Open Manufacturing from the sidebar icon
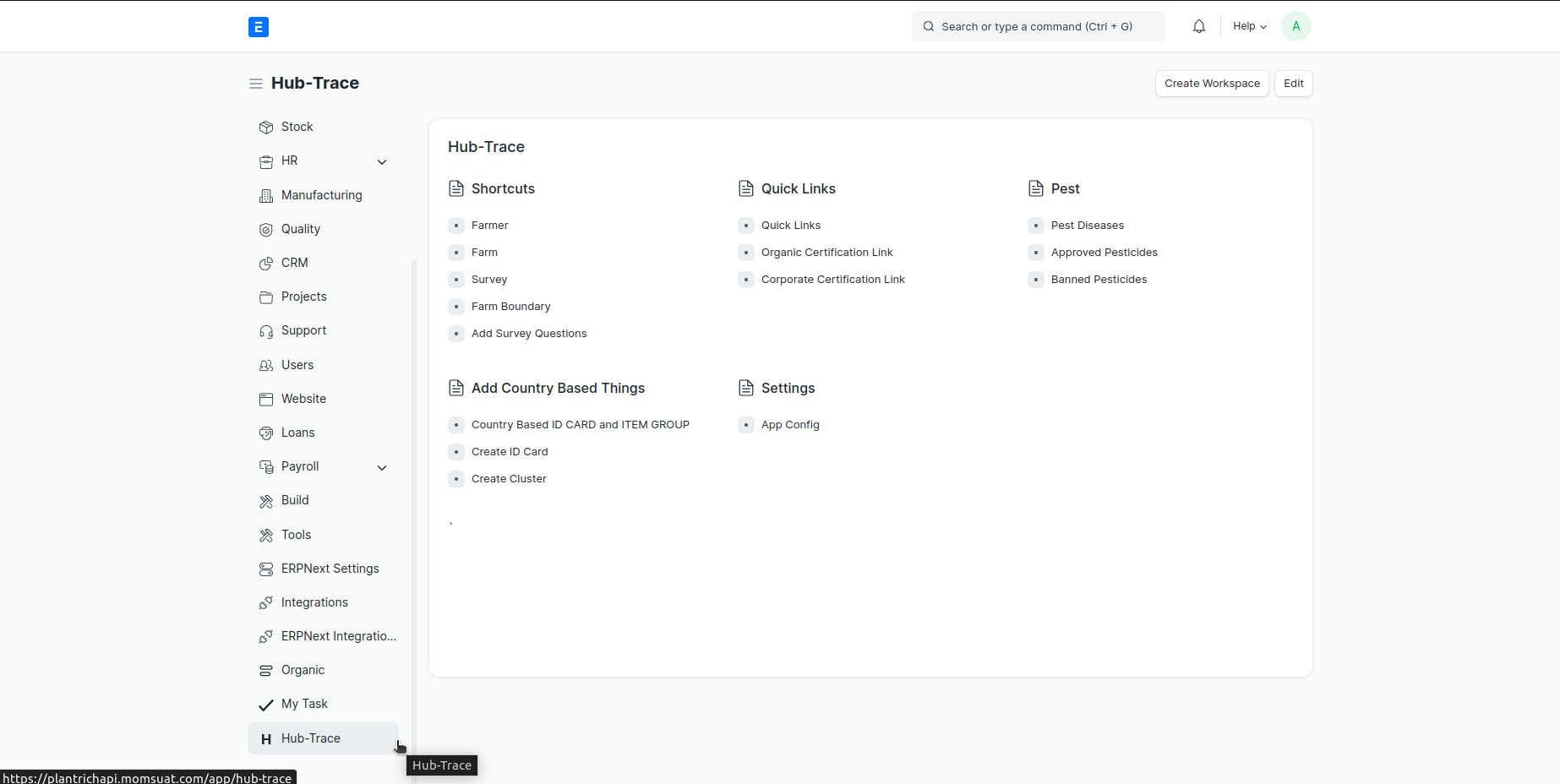Image resolution: width=1560 pixels, height=784 pixels. (x=265, y=195)
